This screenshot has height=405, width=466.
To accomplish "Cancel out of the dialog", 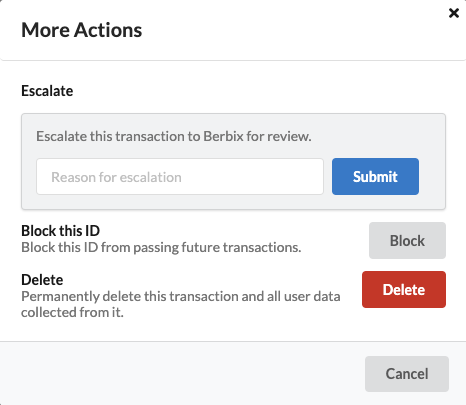I will [407, 374].
